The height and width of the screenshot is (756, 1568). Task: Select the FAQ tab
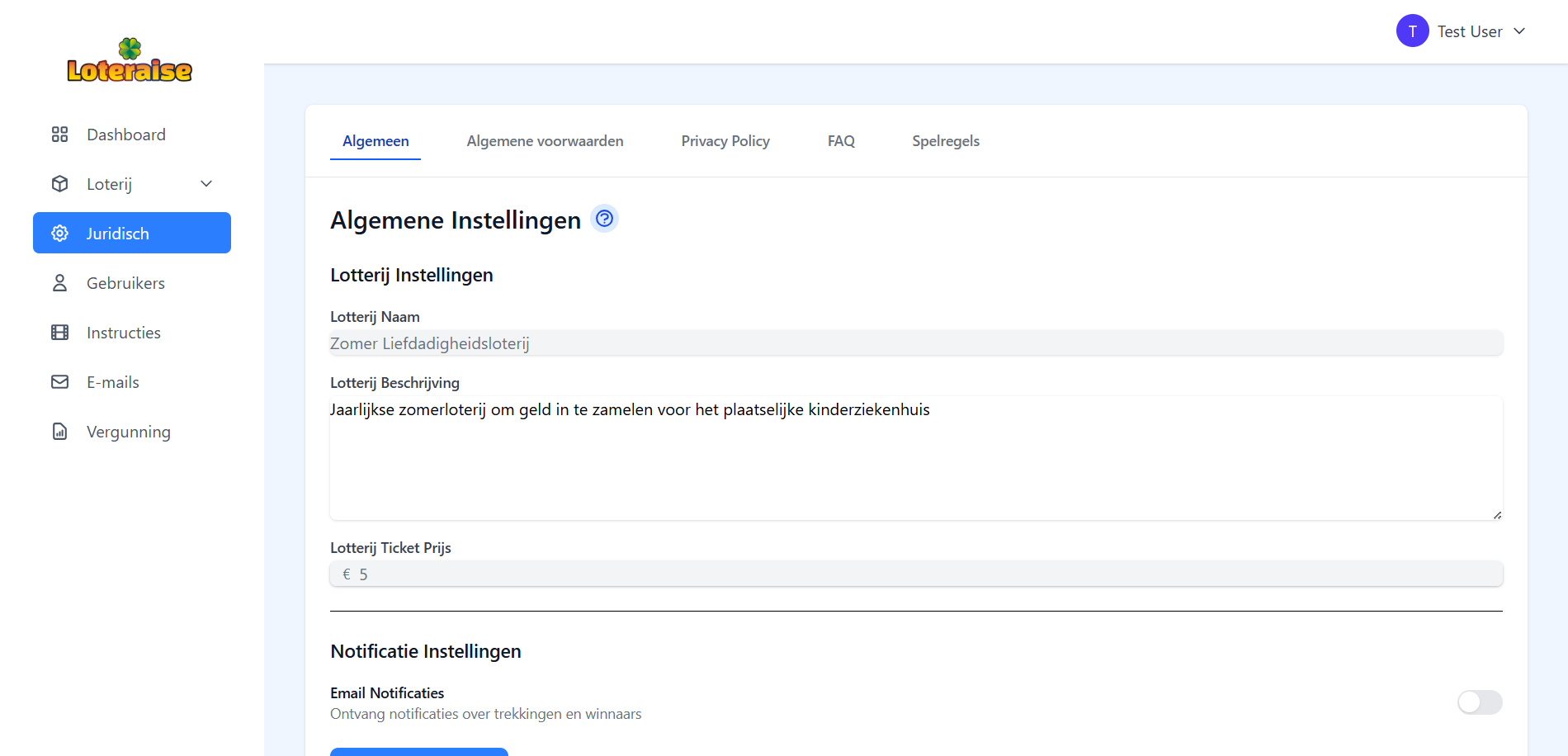click(x=840, y=141)
